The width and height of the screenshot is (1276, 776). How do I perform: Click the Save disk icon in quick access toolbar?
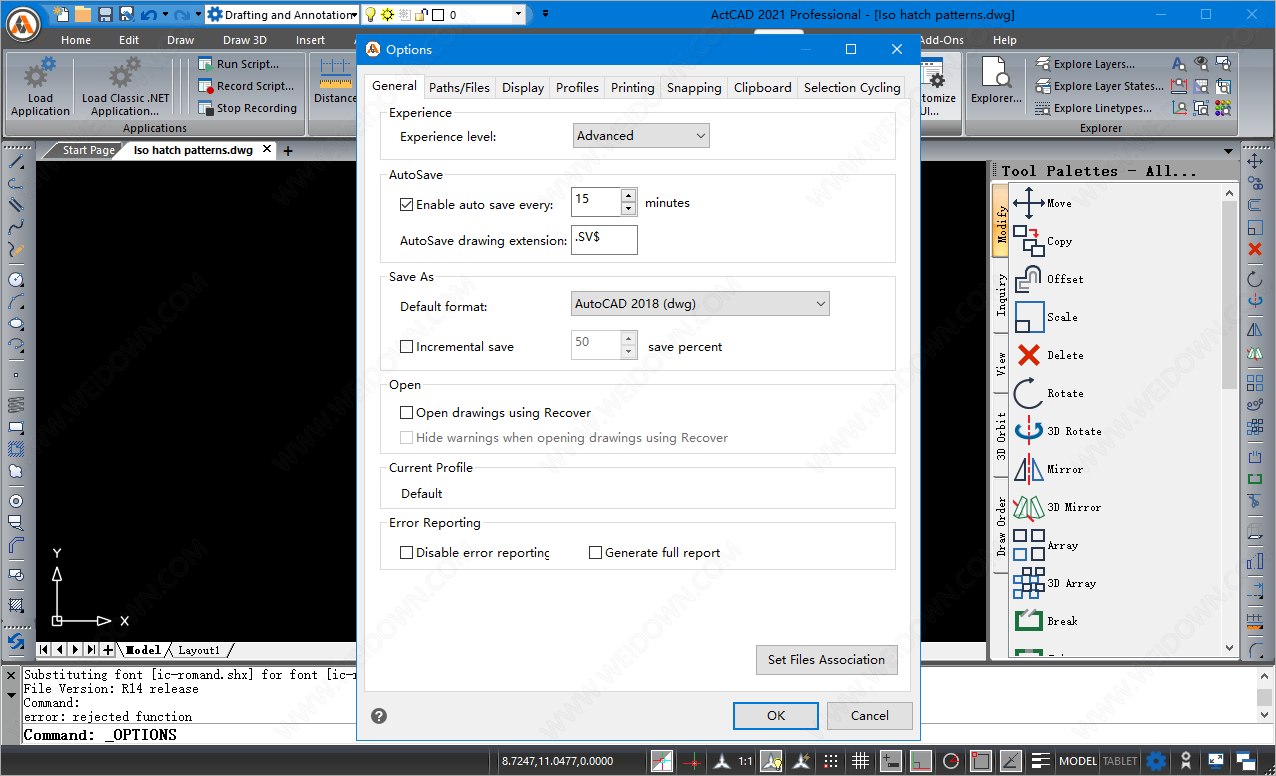pyautogui.click(x=104, y=14)
